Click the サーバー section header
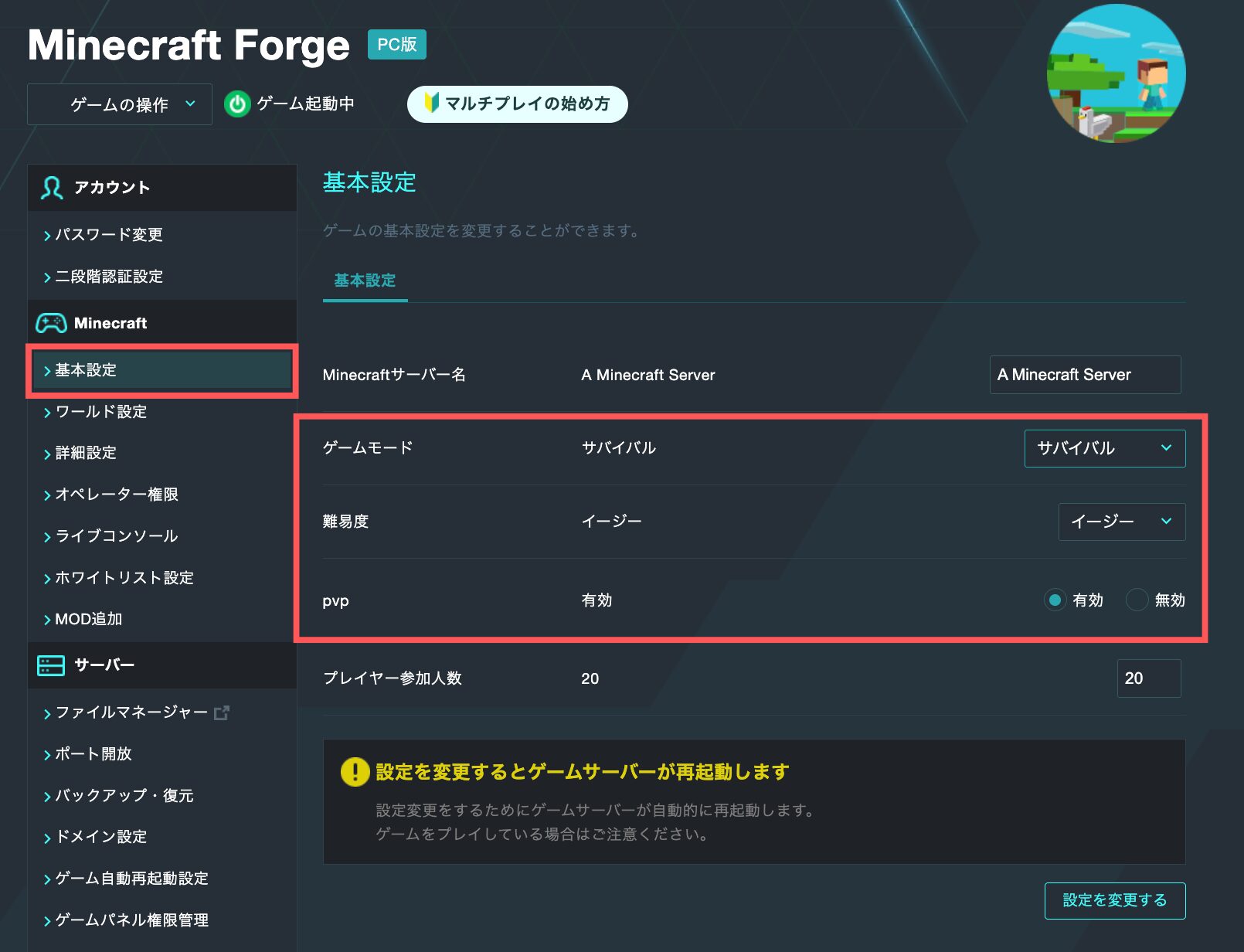The height and width of the screenshot is (952, 1244). (x=162, y=665)
